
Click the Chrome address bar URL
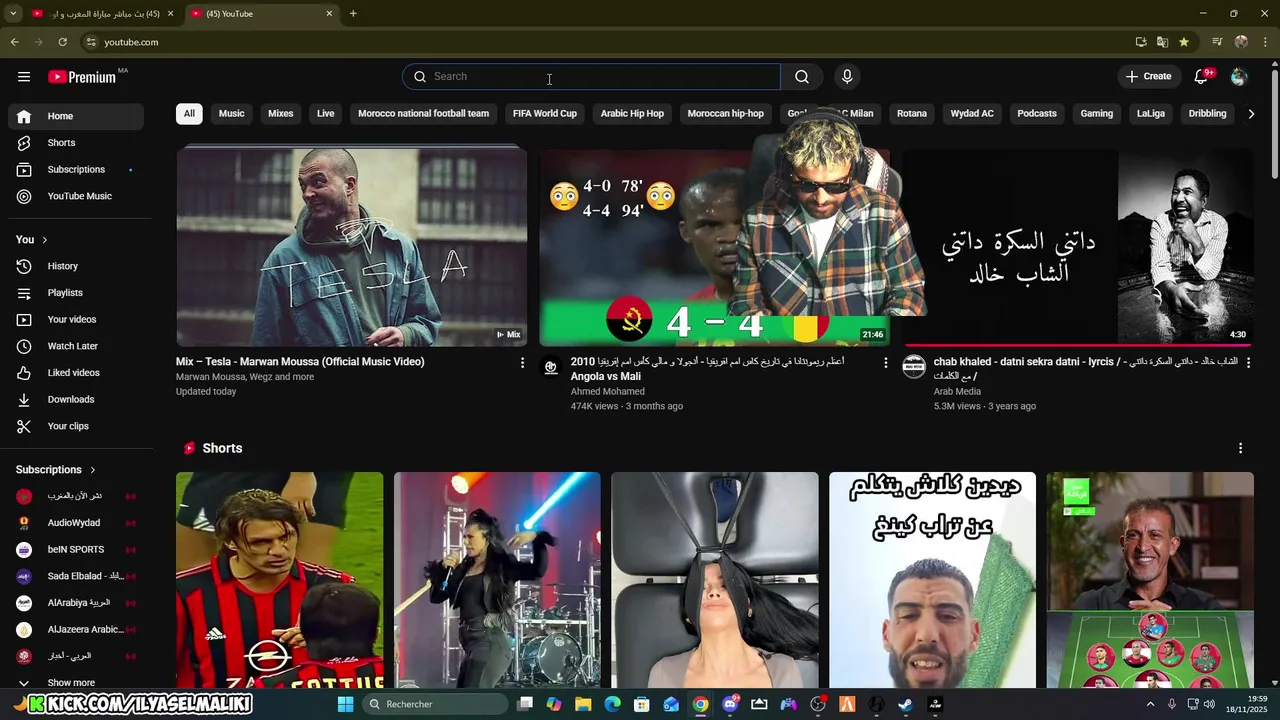click(x=131, y=42)
